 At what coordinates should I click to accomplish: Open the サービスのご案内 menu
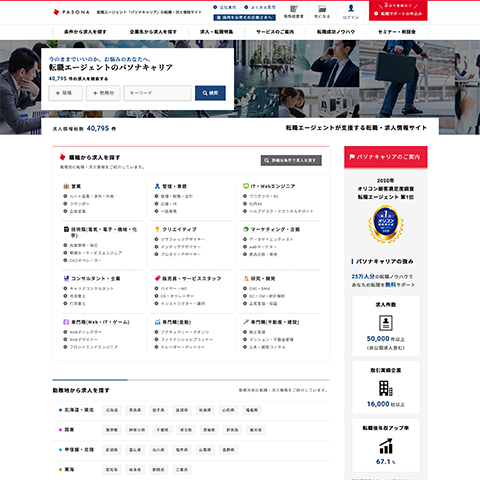275,32
